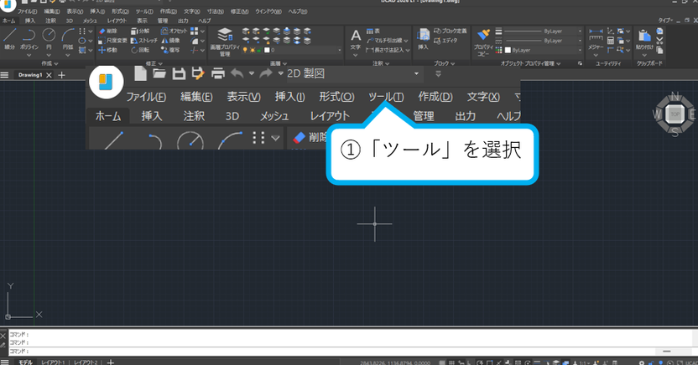Open the 寸法(N) menu
The image size is (698, 365).
coord(215,12)
